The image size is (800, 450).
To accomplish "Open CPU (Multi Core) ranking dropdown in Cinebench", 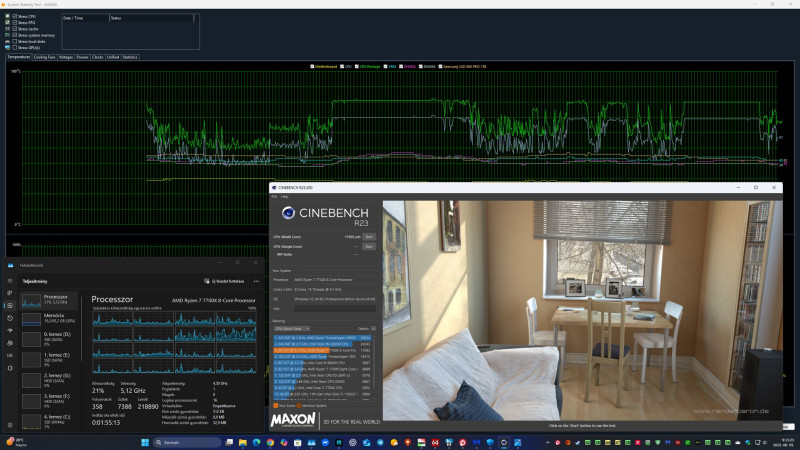I will pos(292,329).
